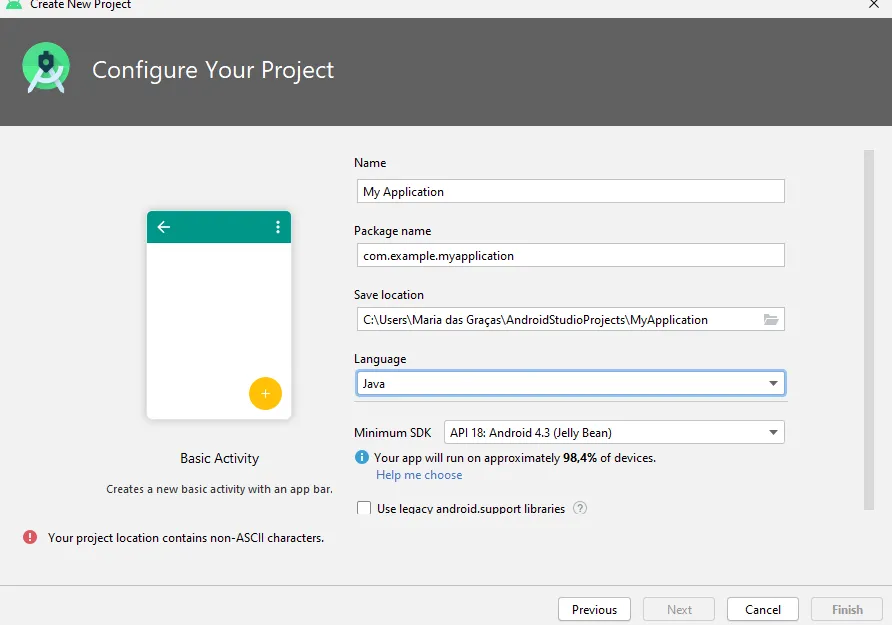Open the Help me choose link

[419, 475]
